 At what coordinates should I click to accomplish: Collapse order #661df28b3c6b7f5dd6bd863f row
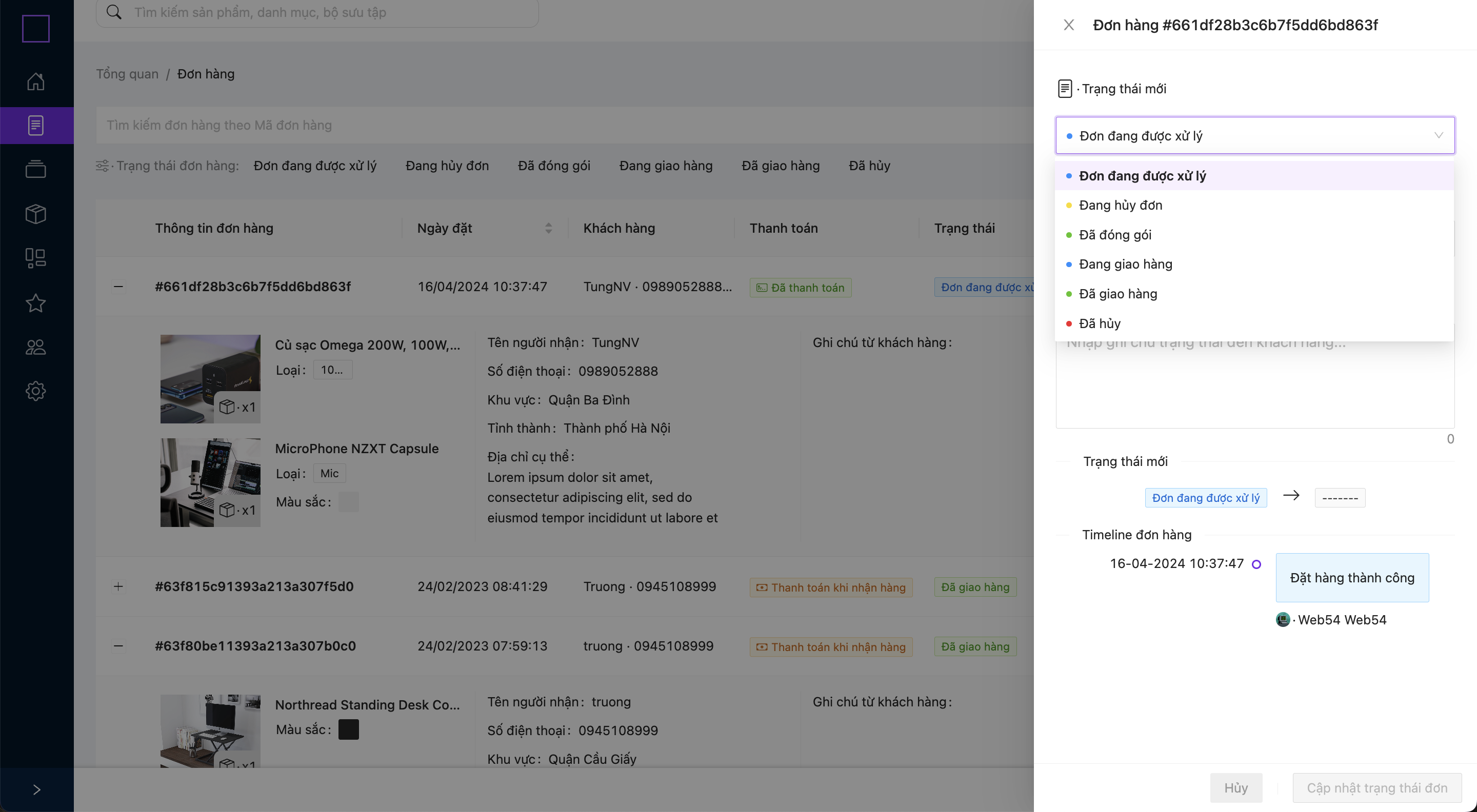click(x=118, y=287)
